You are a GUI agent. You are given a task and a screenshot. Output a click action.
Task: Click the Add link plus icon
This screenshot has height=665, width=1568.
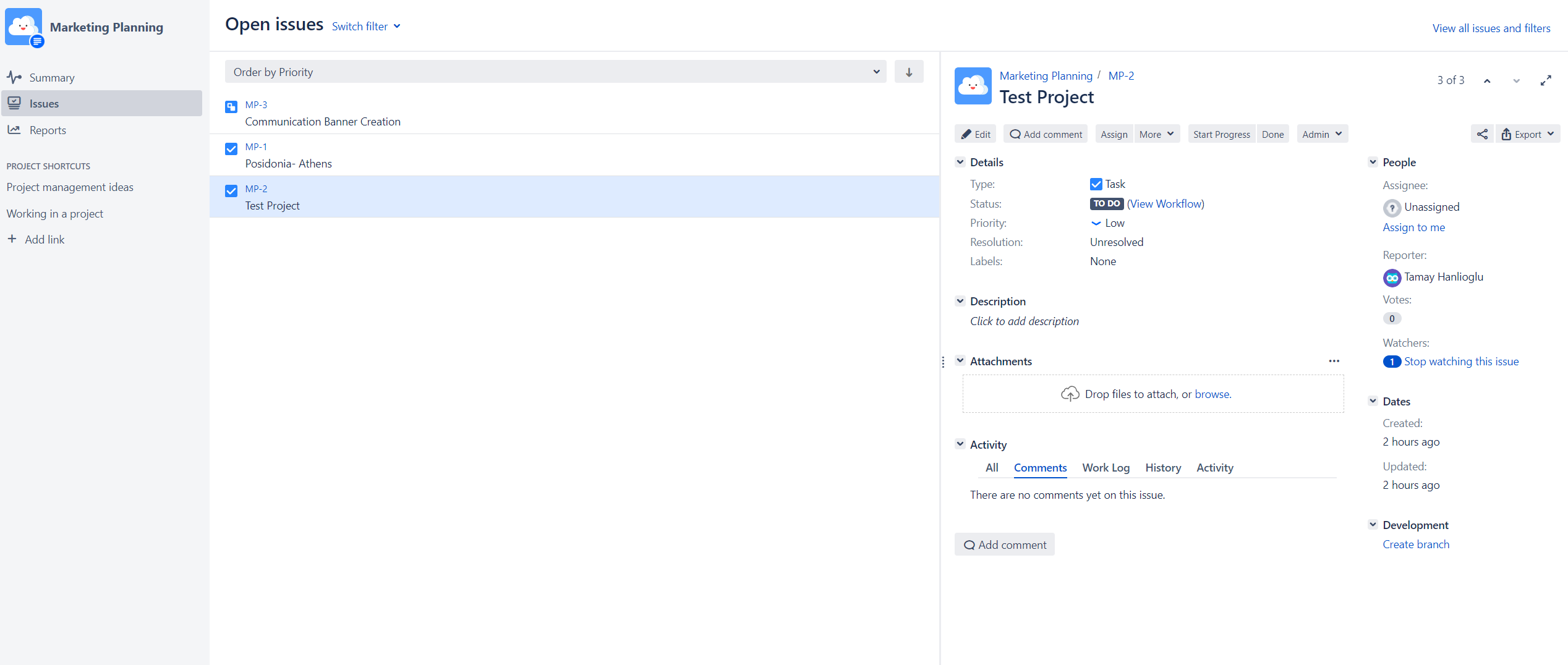point(12,239)
